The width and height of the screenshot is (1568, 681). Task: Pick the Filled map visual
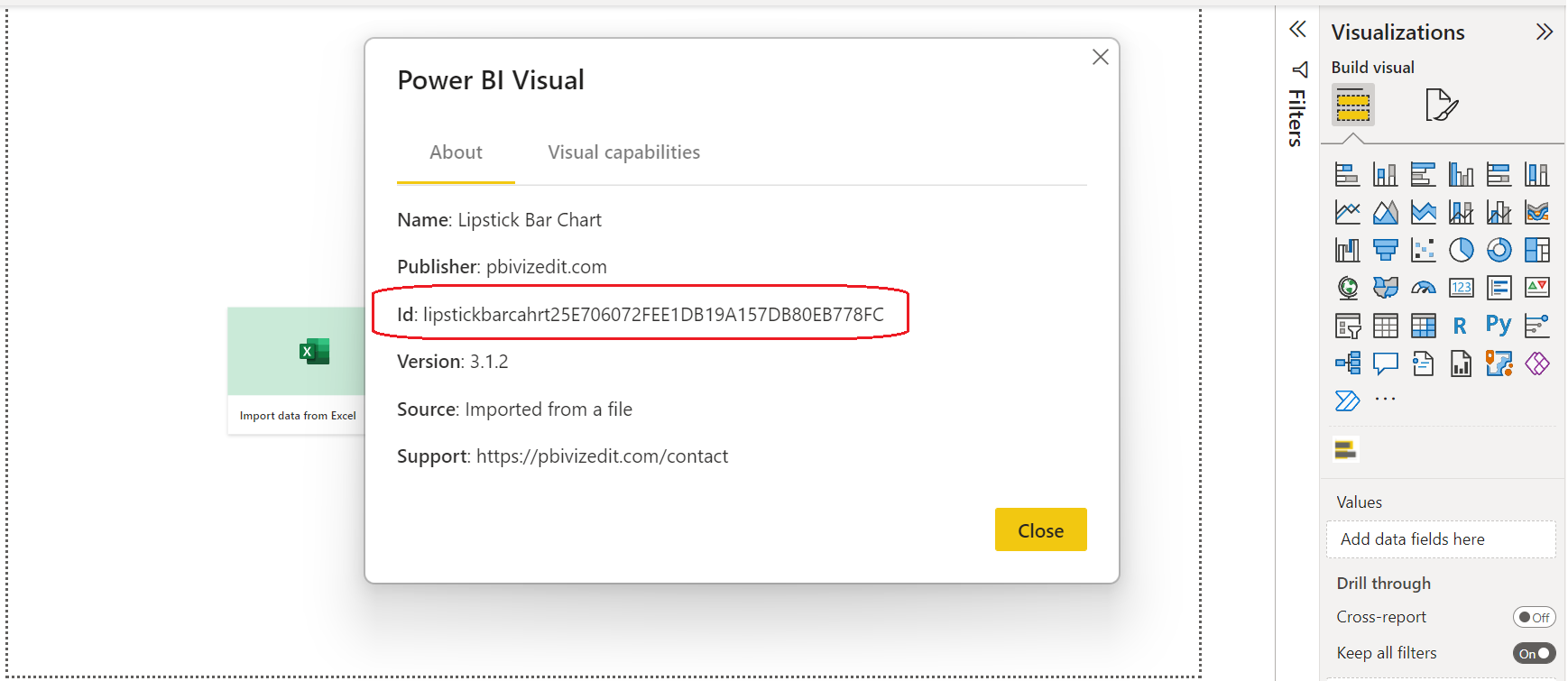pos(1385,288)
